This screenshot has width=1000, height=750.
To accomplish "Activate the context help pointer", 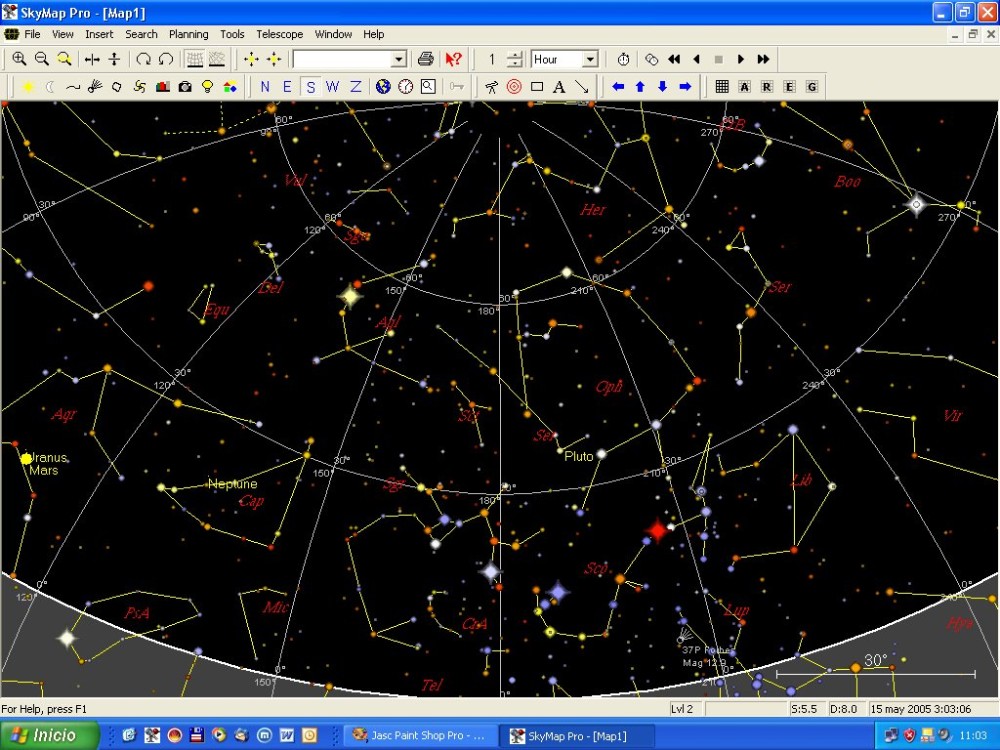I will click(453, 59).
